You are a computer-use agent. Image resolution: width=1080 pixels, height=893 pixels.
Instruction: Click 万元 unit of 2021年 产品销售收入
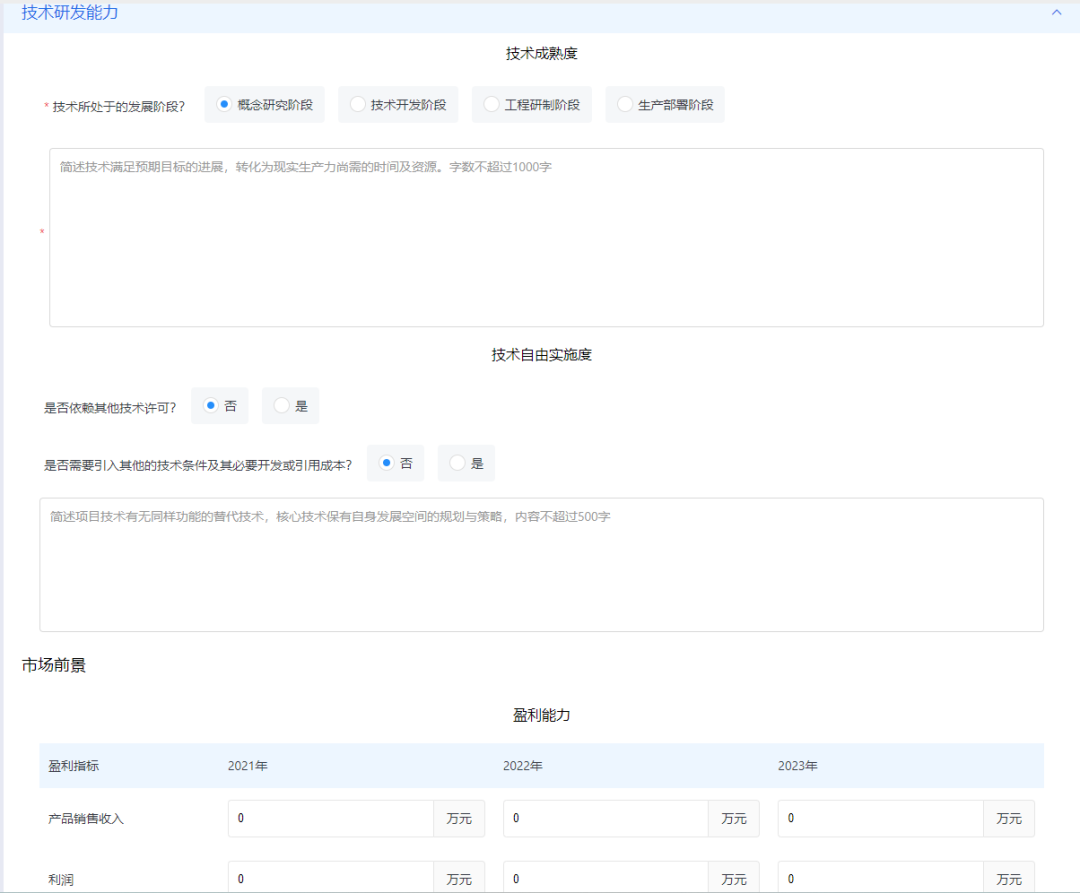[x=459, y=819]
